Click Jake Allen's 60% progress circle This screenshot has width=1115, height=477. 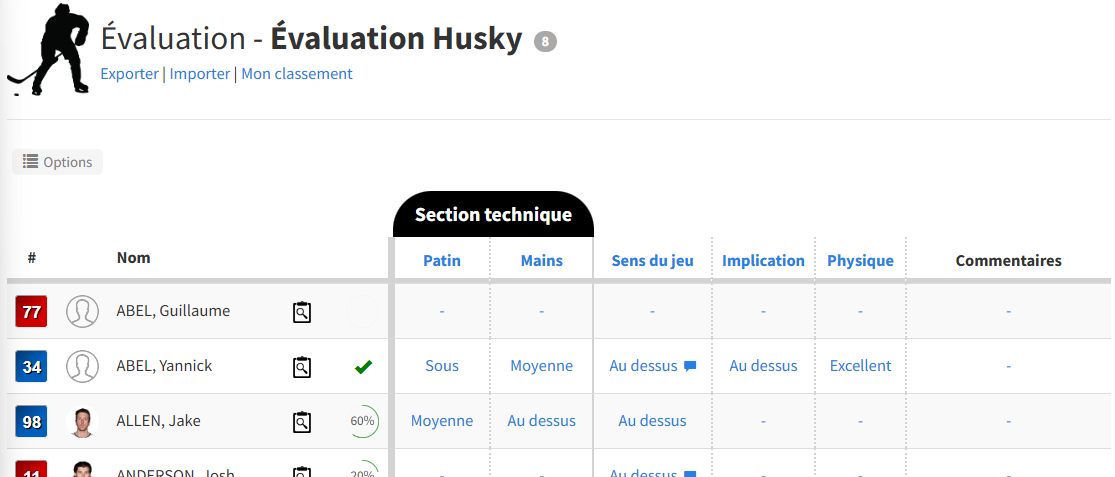[363, 421]
